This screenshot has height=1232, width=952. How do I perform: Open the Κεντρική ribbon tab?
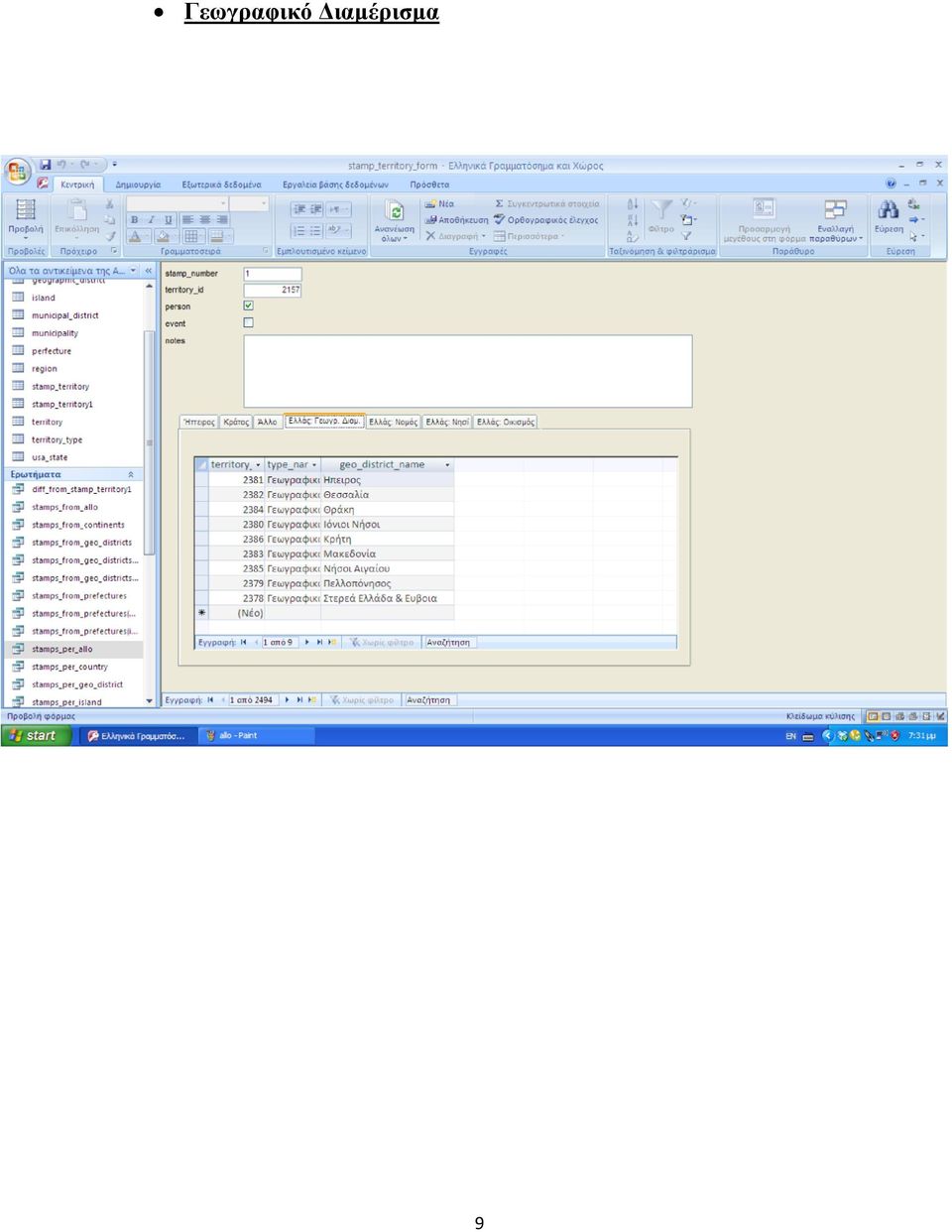tap(77, 185)
